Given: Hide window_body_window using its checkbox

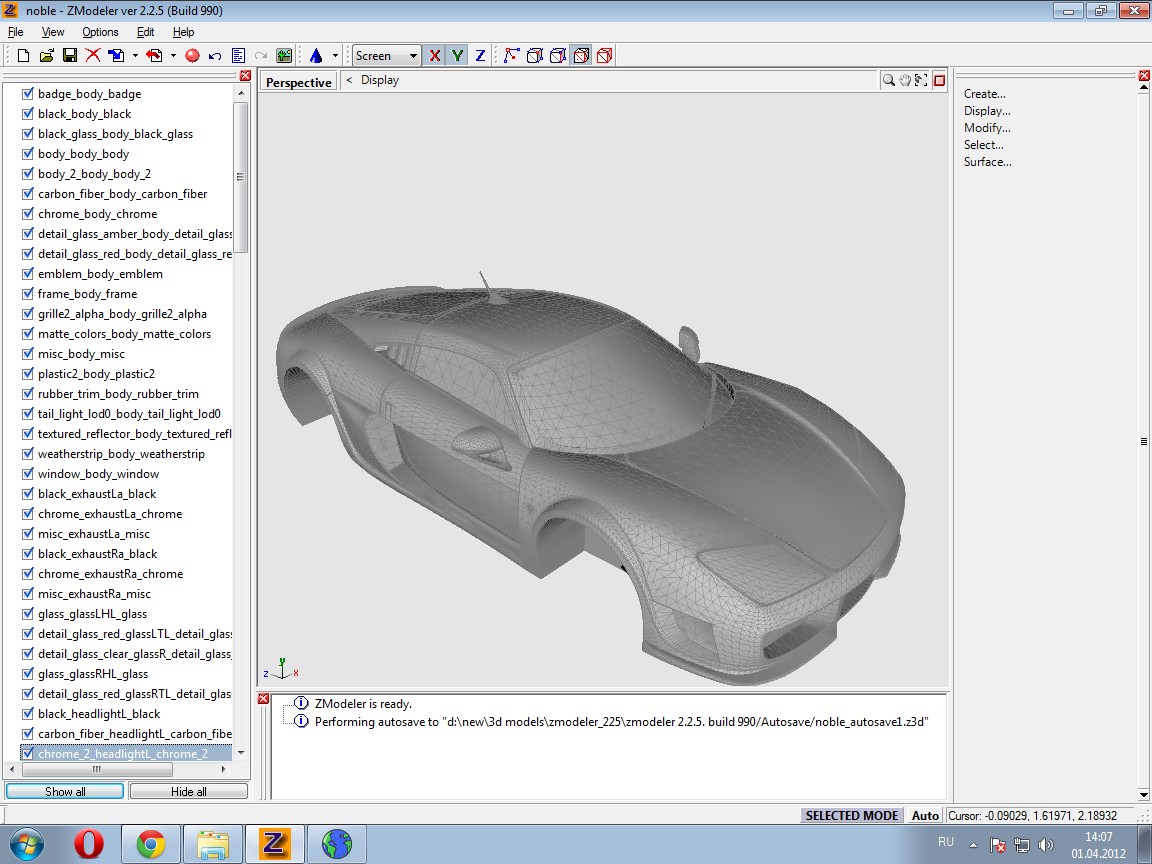Looking at the screenshot, I should [28, 474].
